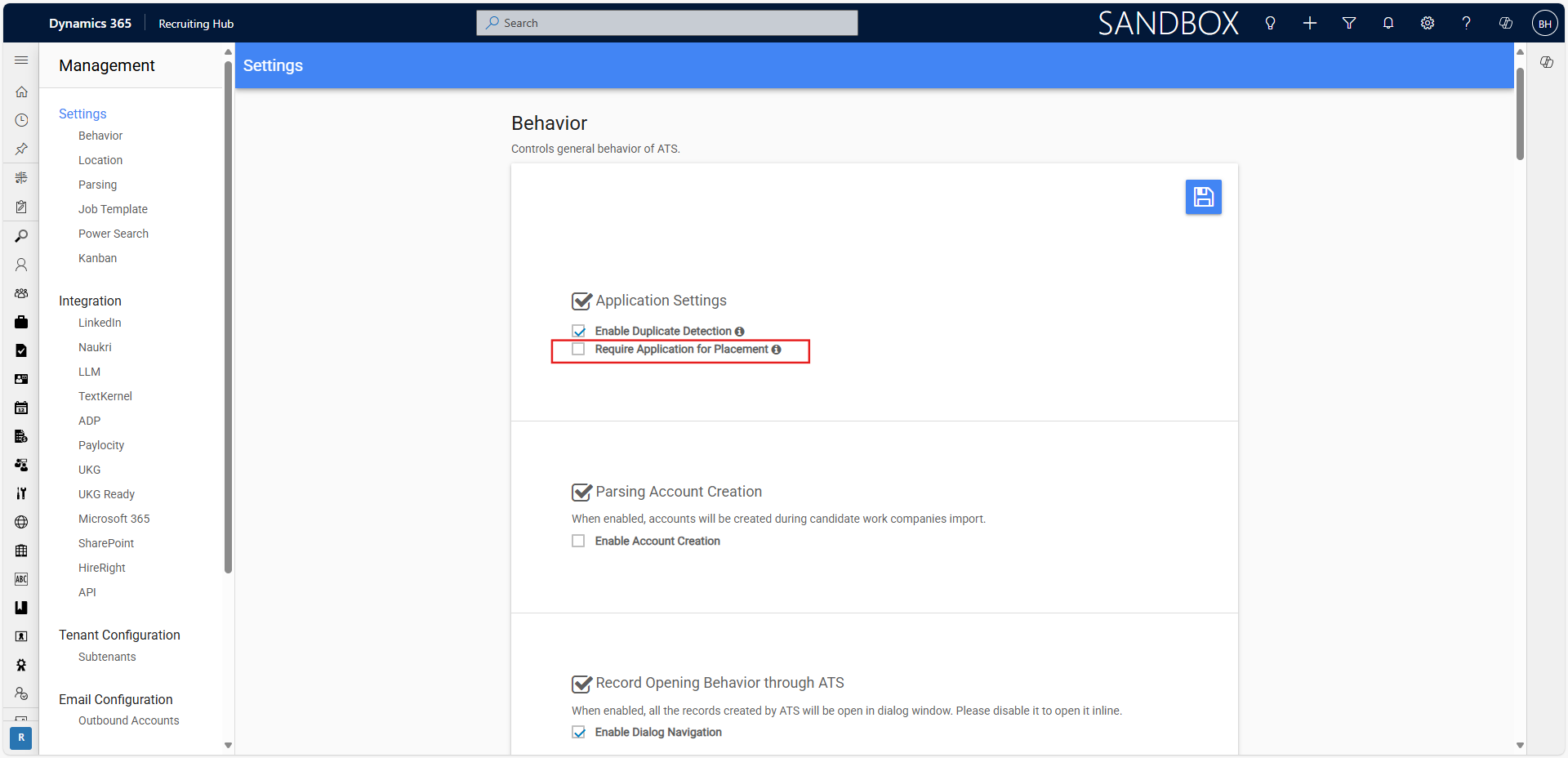Save behavior settings with floppy disk button
Image resolution: width=1568 pixels, height=758 pixels.
coord(1203,197)
